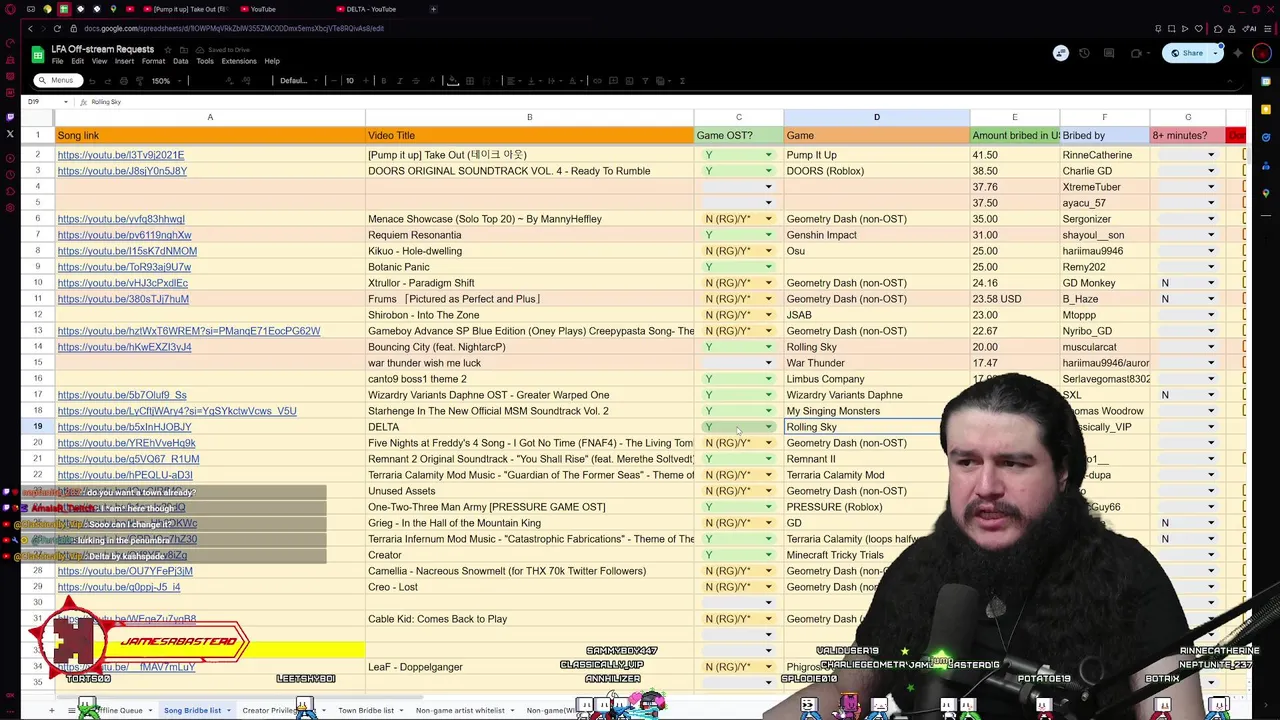The image size is (1280, 720).
Task: Click the print icon in toolbar
Action: (x=124, y=81)
